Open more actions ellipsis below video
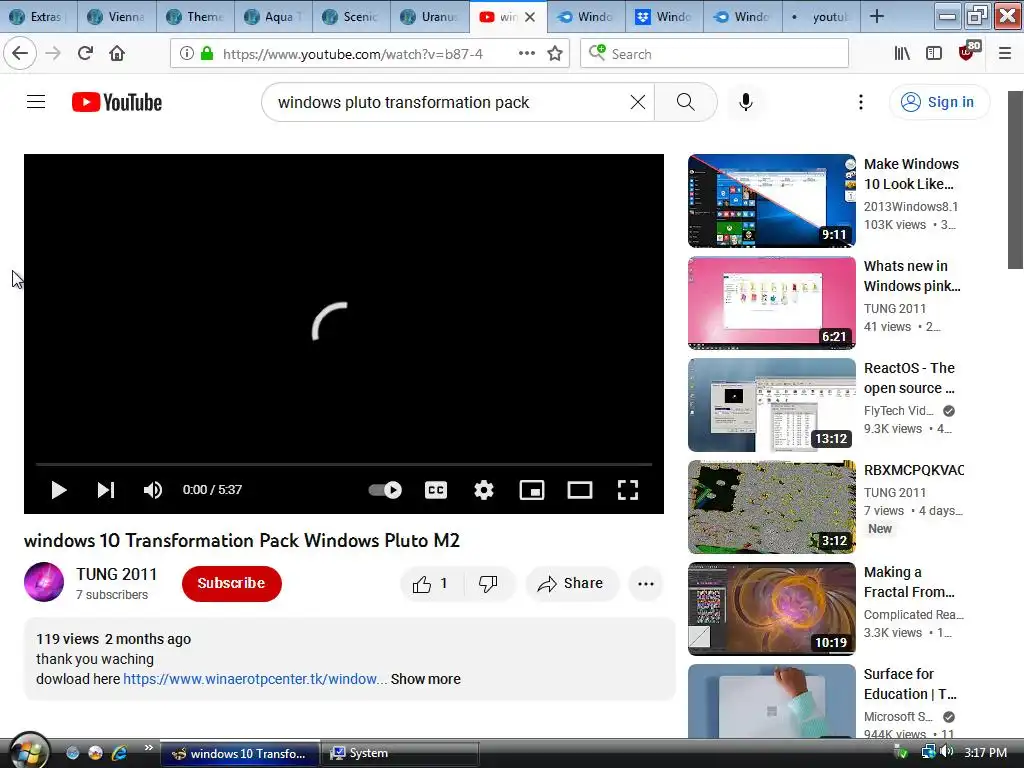1024x768 pixels. (646, 584)
